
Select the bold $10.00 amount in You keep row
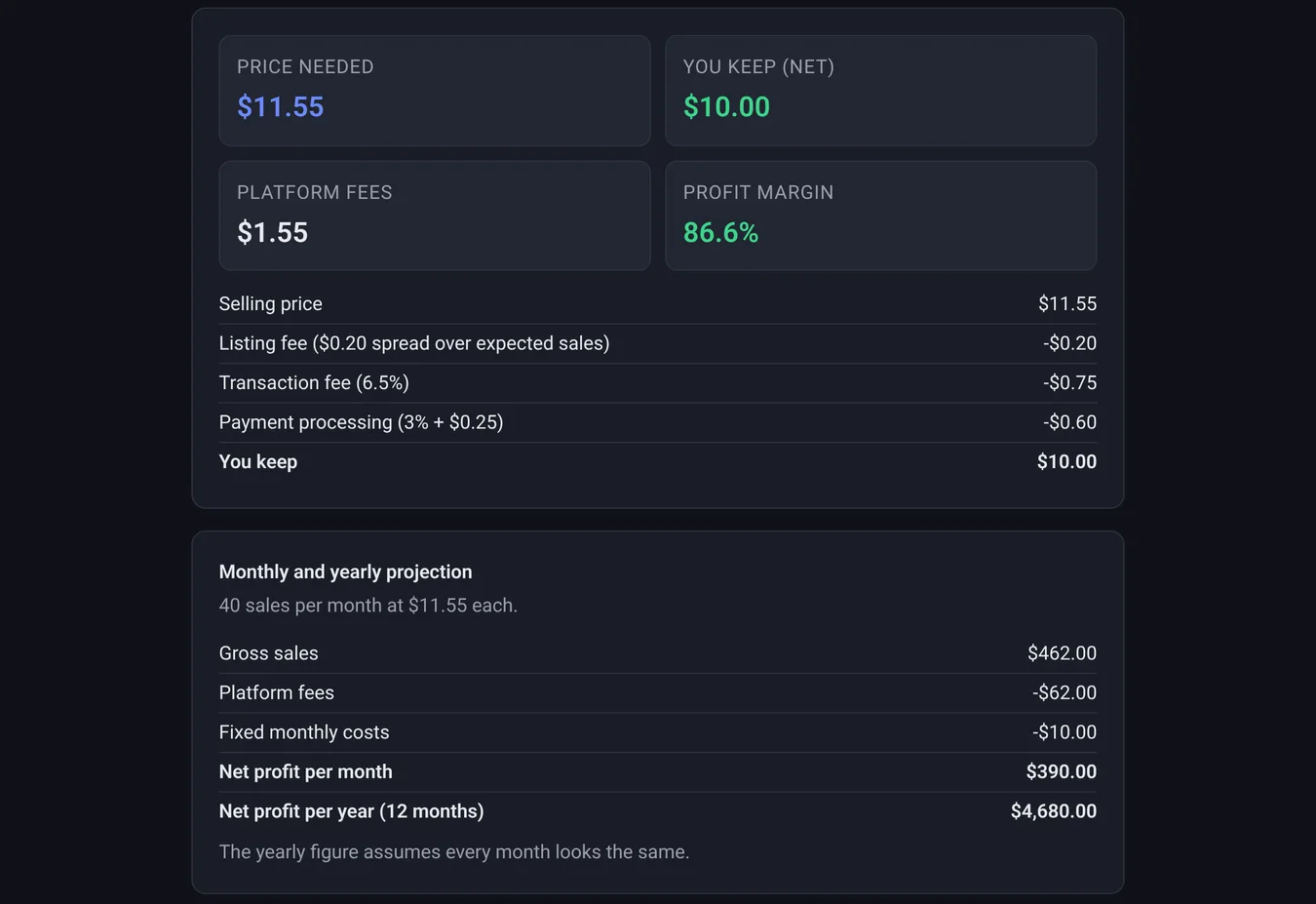pos(1066,461)
